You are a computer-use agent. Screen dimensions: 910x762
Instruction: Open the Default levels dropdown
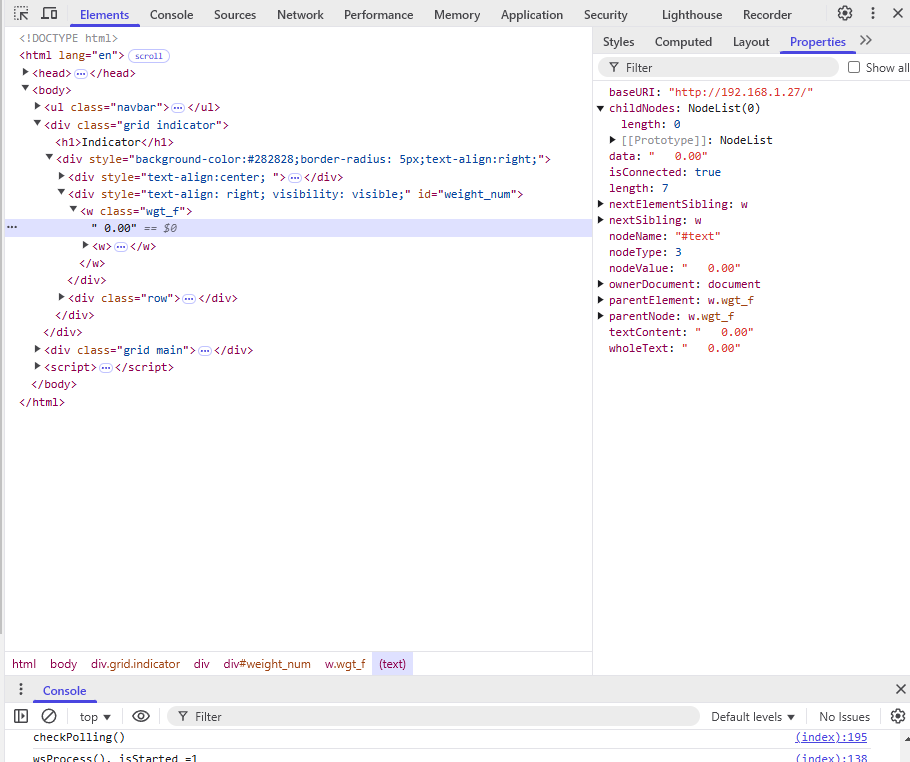click(x=752, y=716)
